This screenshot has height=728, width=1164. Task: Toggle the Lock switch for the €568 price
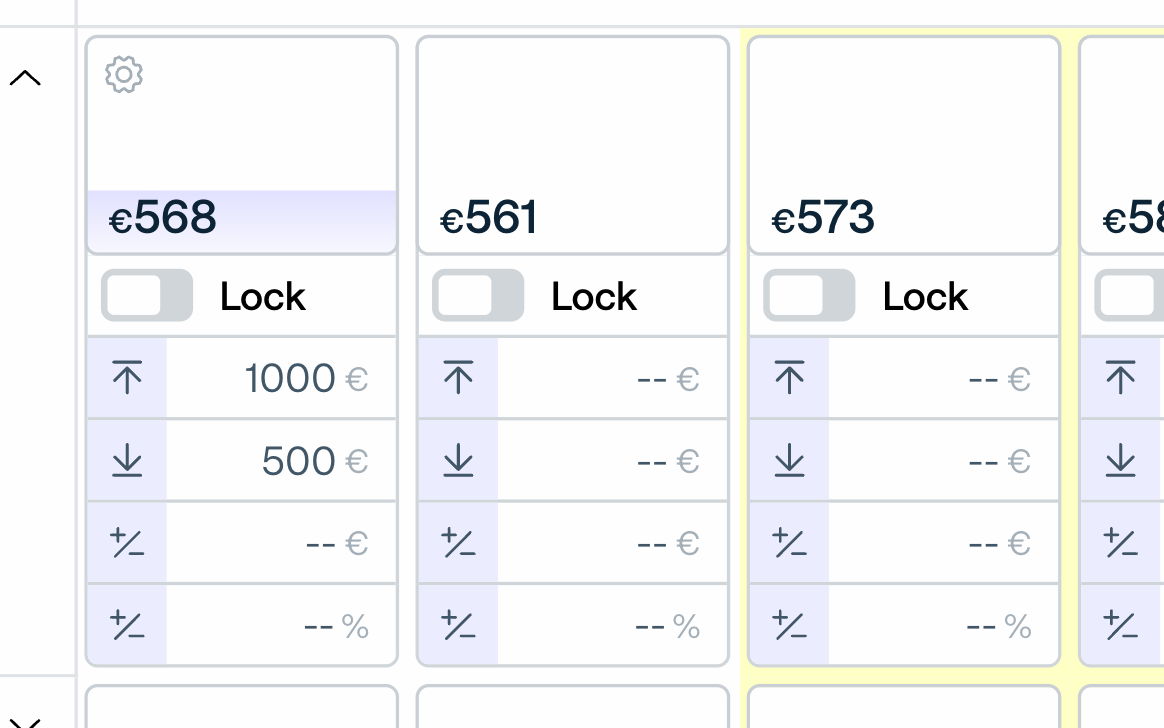147,296
